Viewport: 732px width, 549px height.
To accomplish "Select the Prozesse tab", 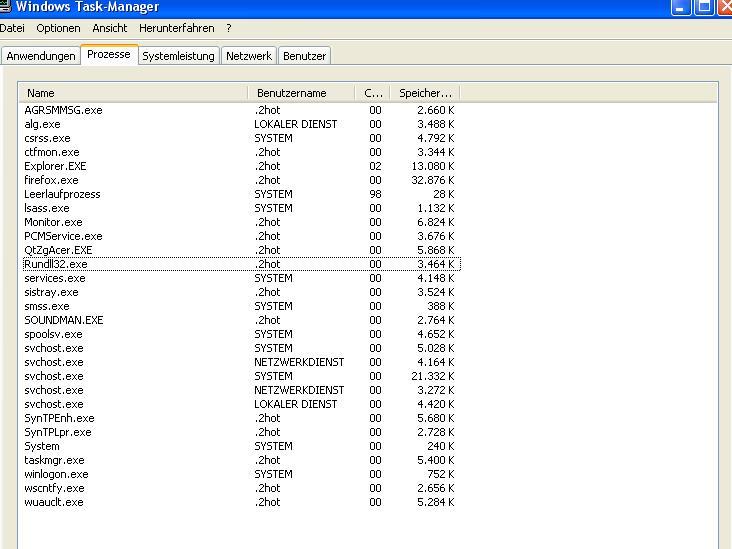I will point(109,54).
